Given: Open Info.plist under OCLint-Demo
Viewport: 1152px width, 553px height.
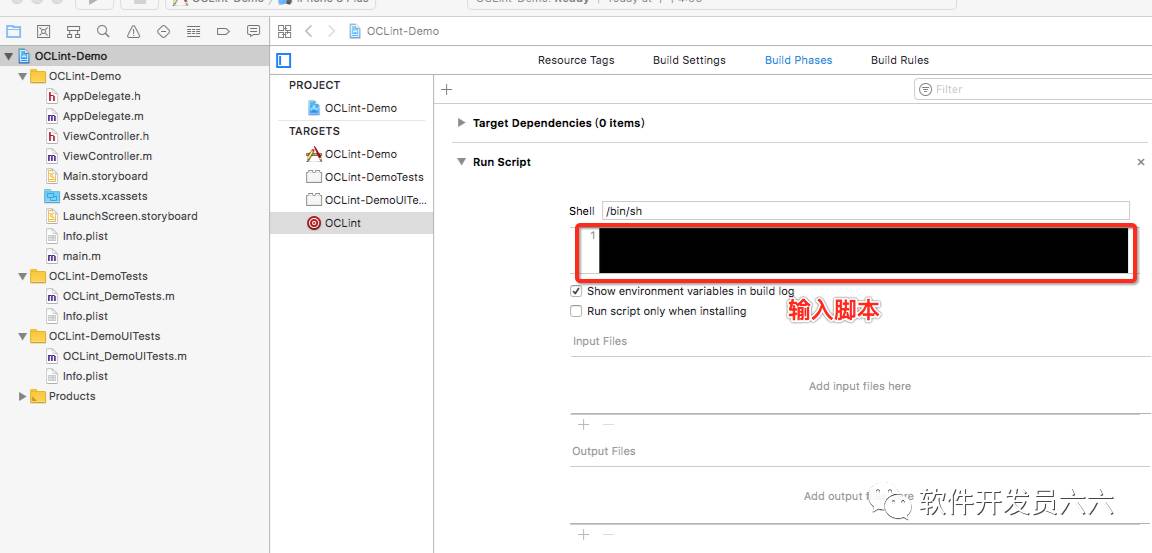Looking at the screenshot, I should [85, 236].
